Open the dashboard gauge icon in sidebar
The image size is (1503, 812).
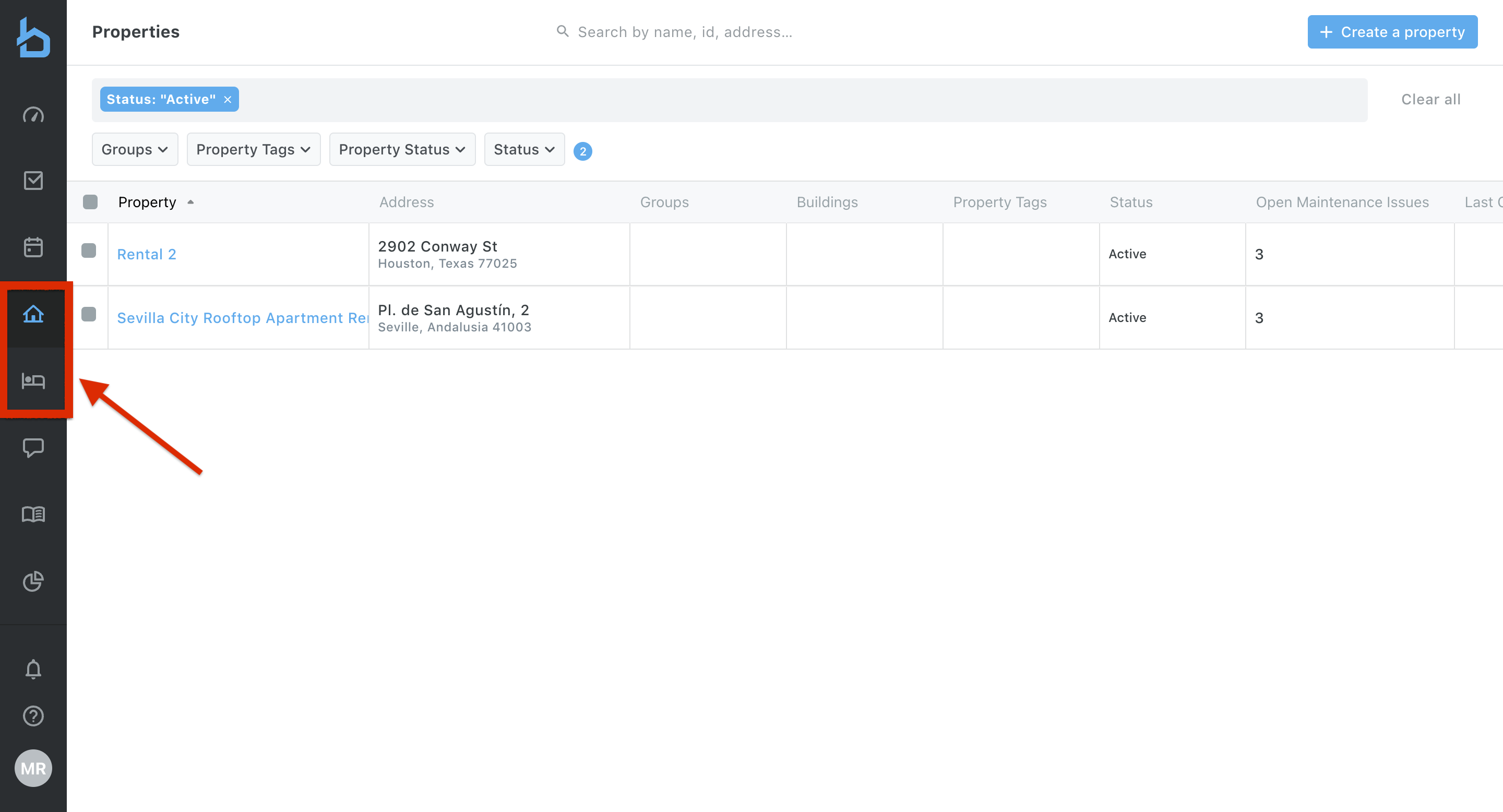[x=33, y=115]
